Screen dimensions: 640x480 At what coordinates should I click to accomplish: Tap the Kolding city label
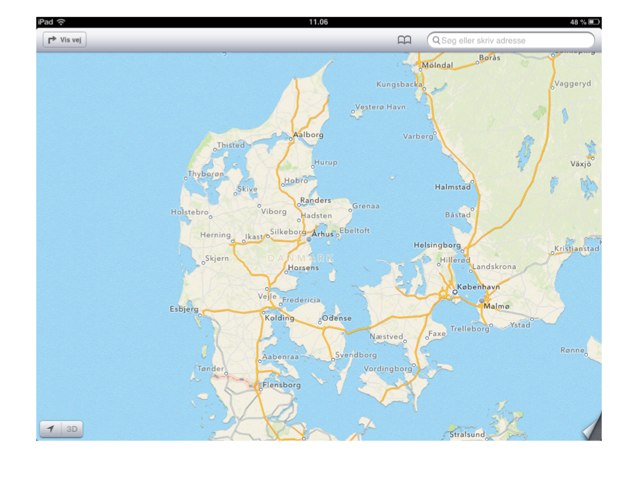tap(279, 318)
